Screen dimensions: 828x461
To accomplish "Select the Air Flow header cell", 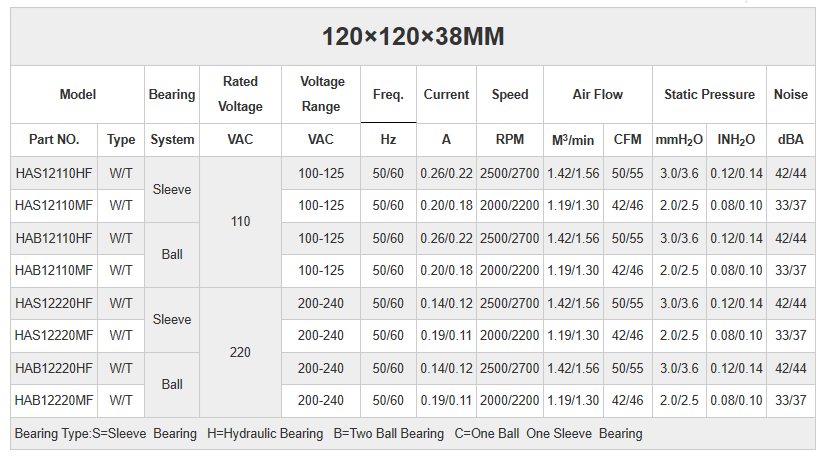I will point(597,95).
